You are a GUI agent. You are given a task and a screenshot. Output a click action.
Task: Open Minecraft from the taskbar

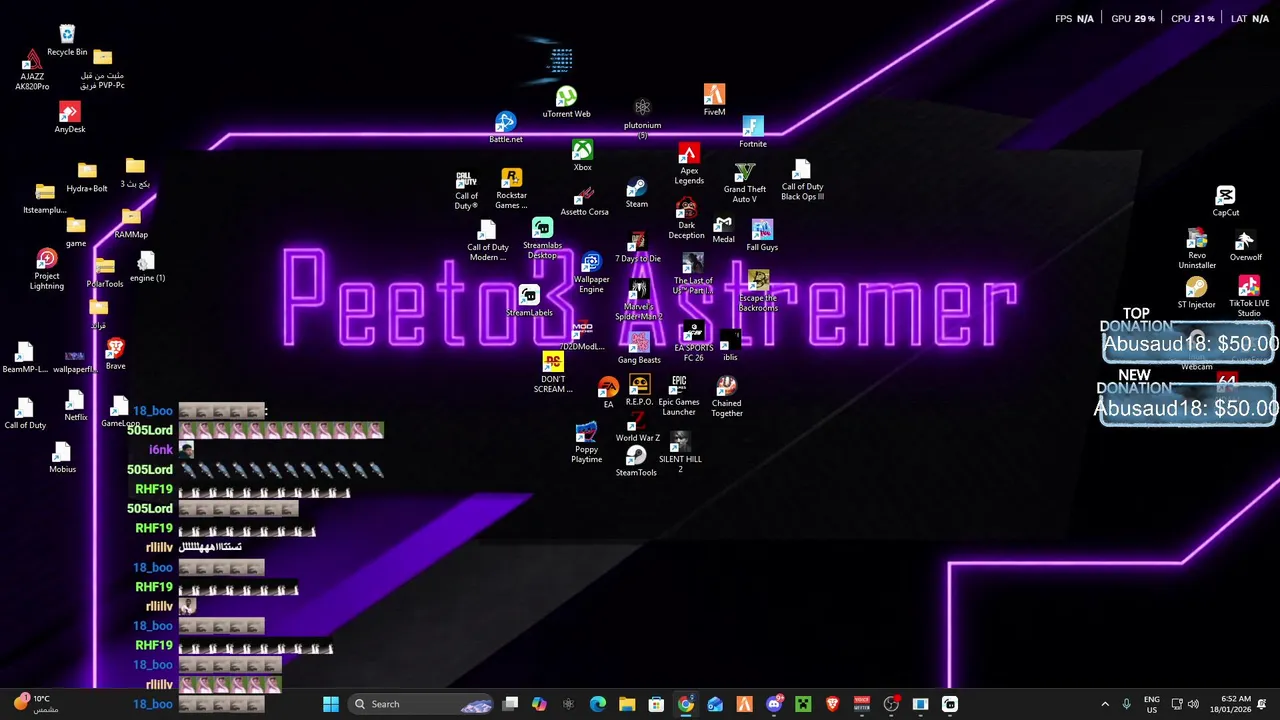[x=803, y=704]
